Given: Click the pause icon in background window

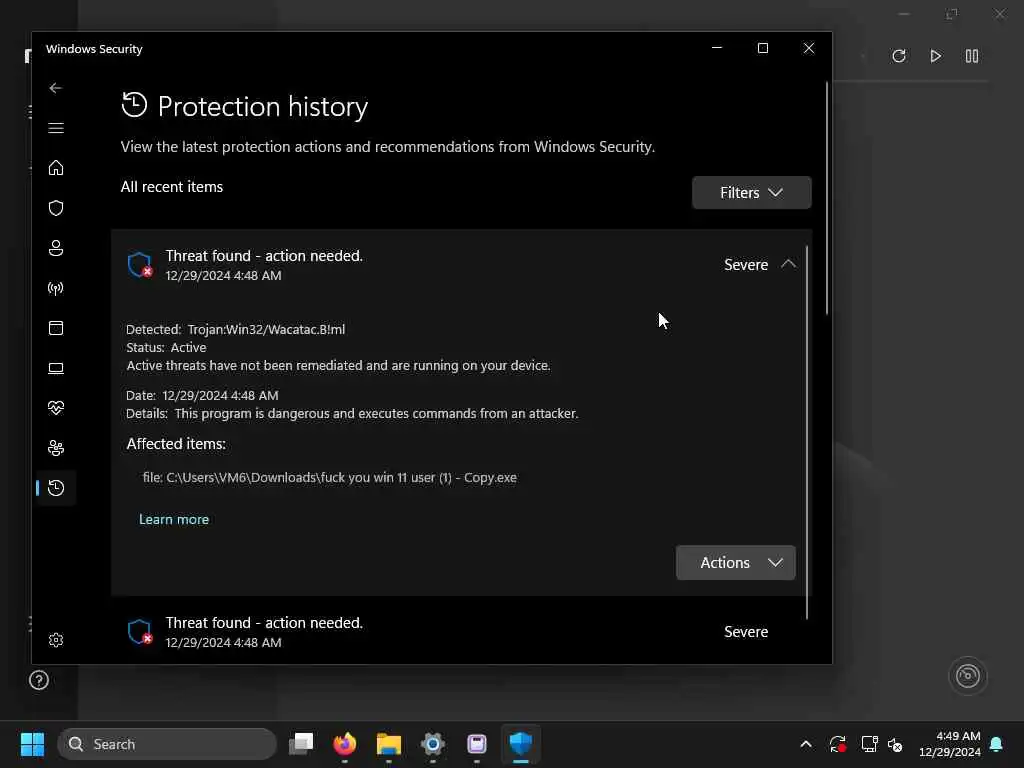Looking at the screenshot, I should [x=972, y=56].
